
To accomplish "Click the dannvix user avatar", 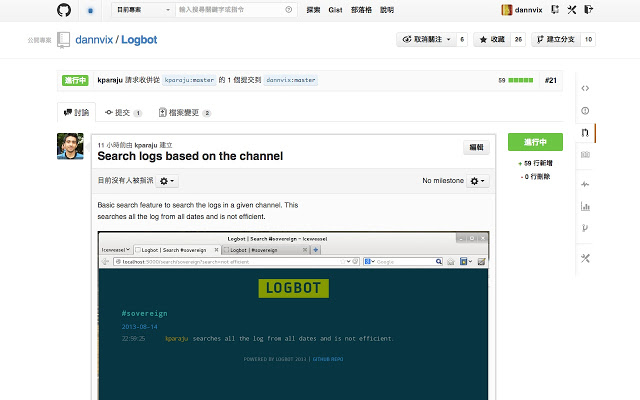I will [x=507, y=10].
